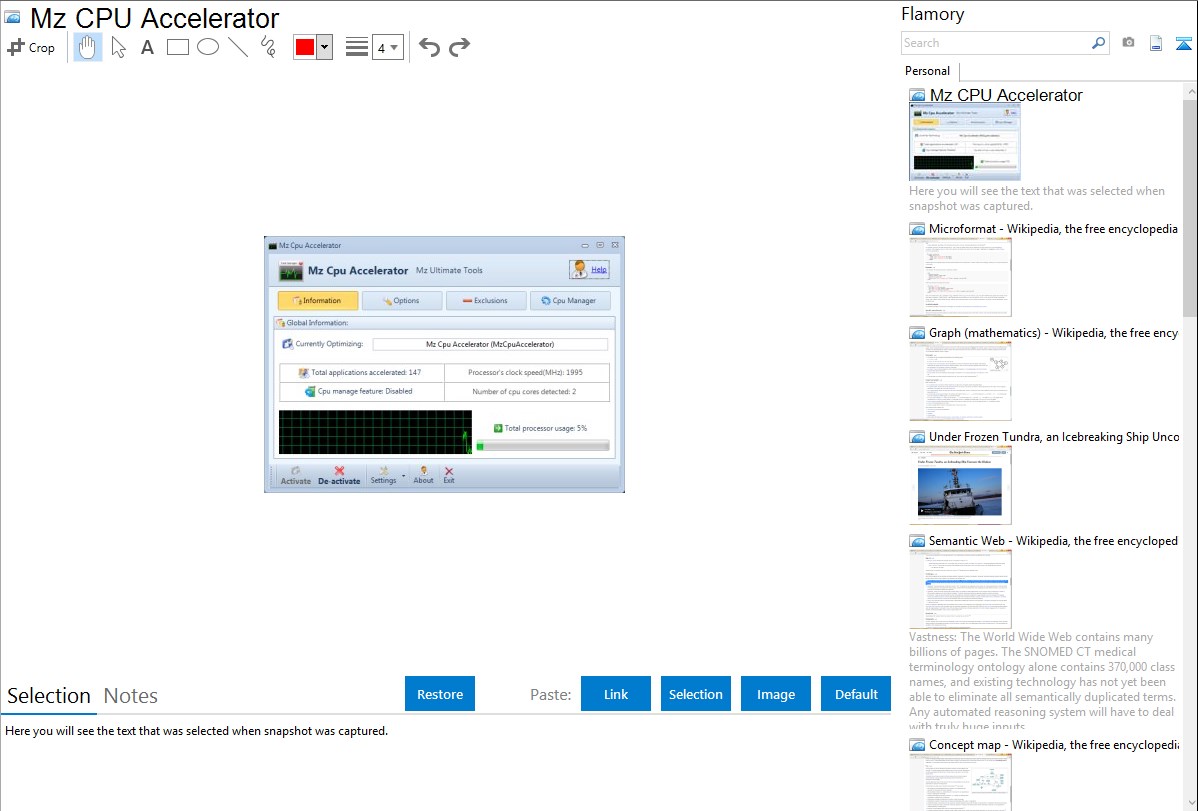
Task: Click the red color swatch
Action: point(305,47)
